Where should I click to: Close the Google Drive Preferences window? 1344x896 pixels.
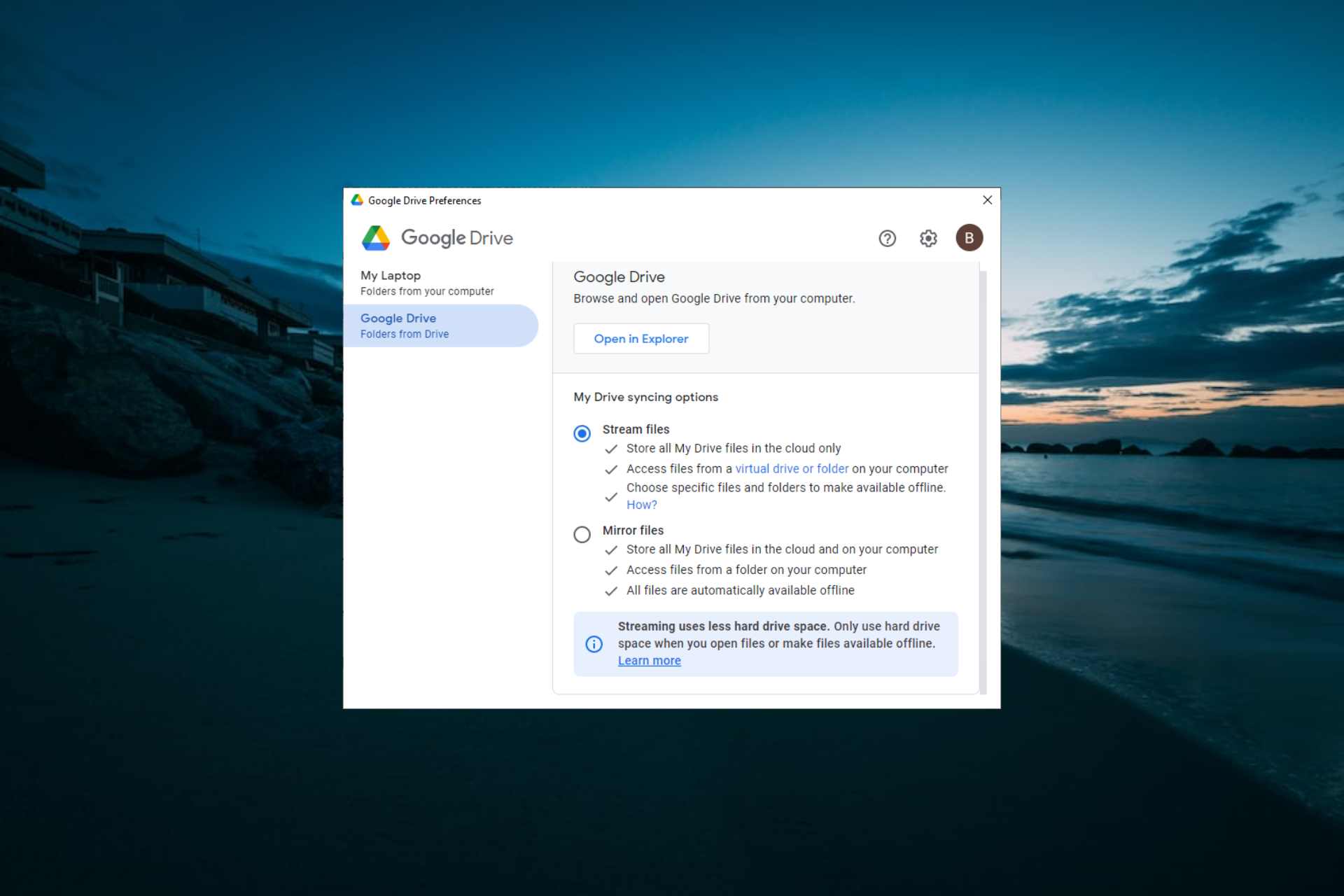(987, 200)
